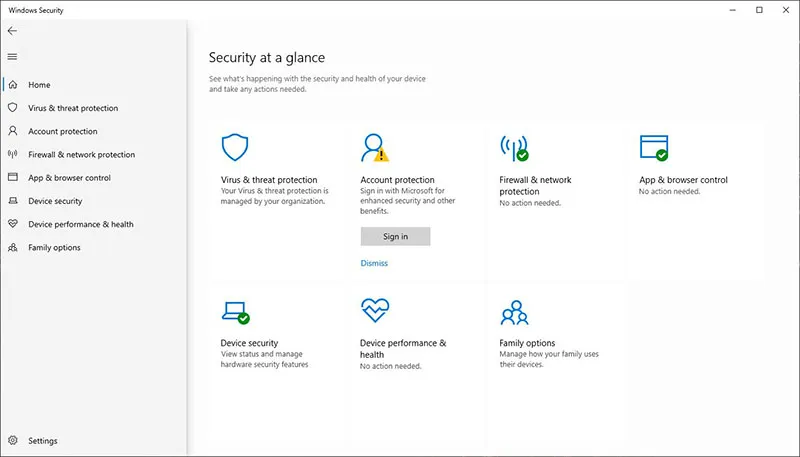Screen dimensions: 800x457
Task: Open Account protection from sidebar
Action: pos(63,131)
